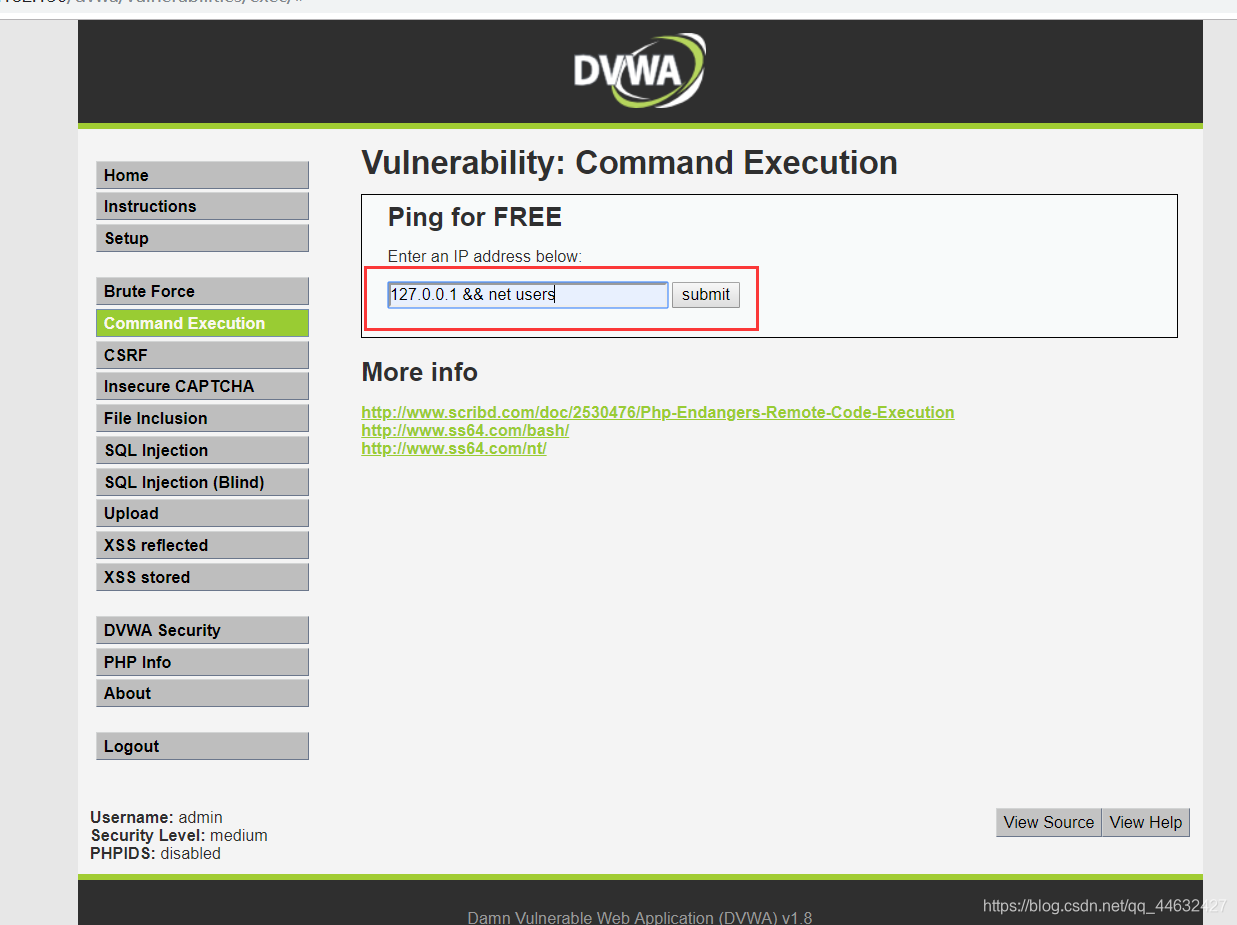Click the 'More info' heading

(x=420, y=372)
